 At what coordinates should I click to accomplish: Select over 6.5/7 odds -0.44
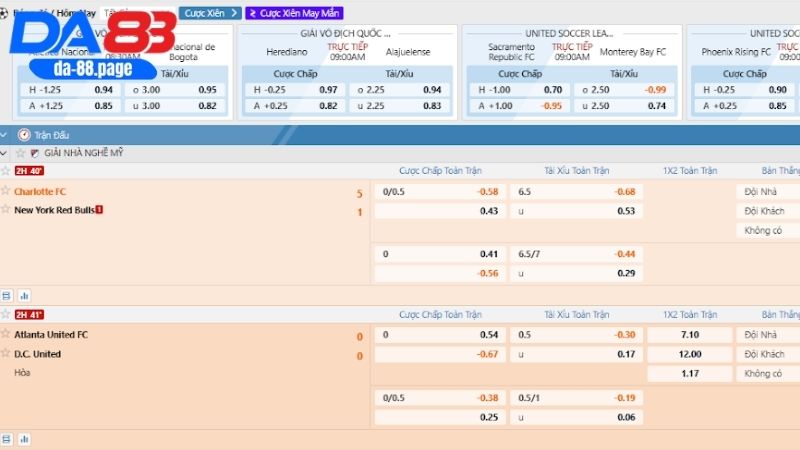pos(577,254)
